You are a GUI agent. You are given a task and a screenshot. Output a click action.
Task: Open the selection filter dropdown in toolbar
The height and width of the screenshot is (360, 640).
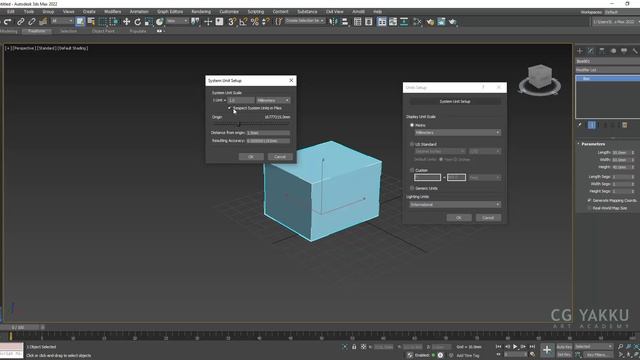[62, 21]
